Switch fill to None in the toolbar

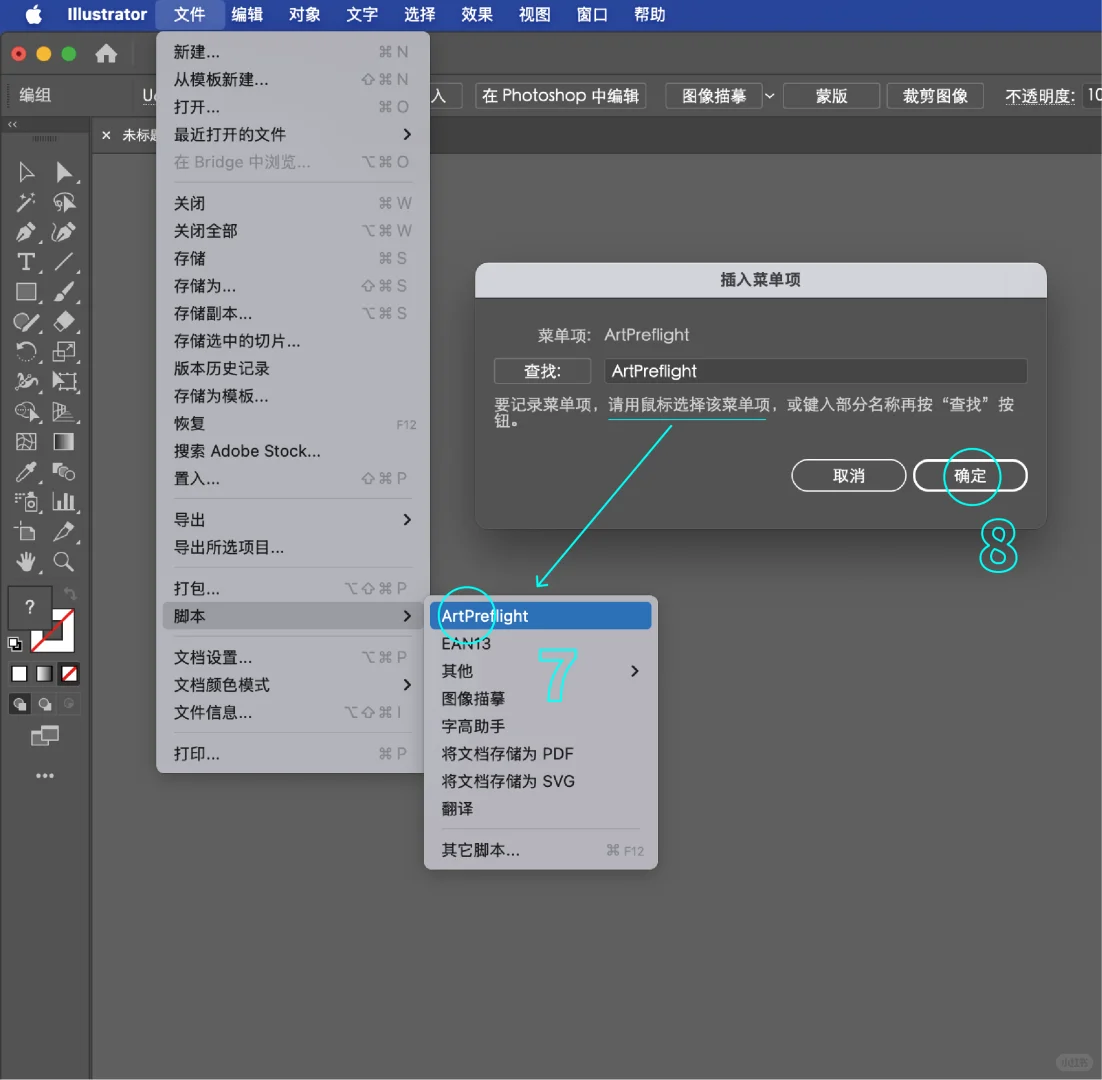pos(69,674)
